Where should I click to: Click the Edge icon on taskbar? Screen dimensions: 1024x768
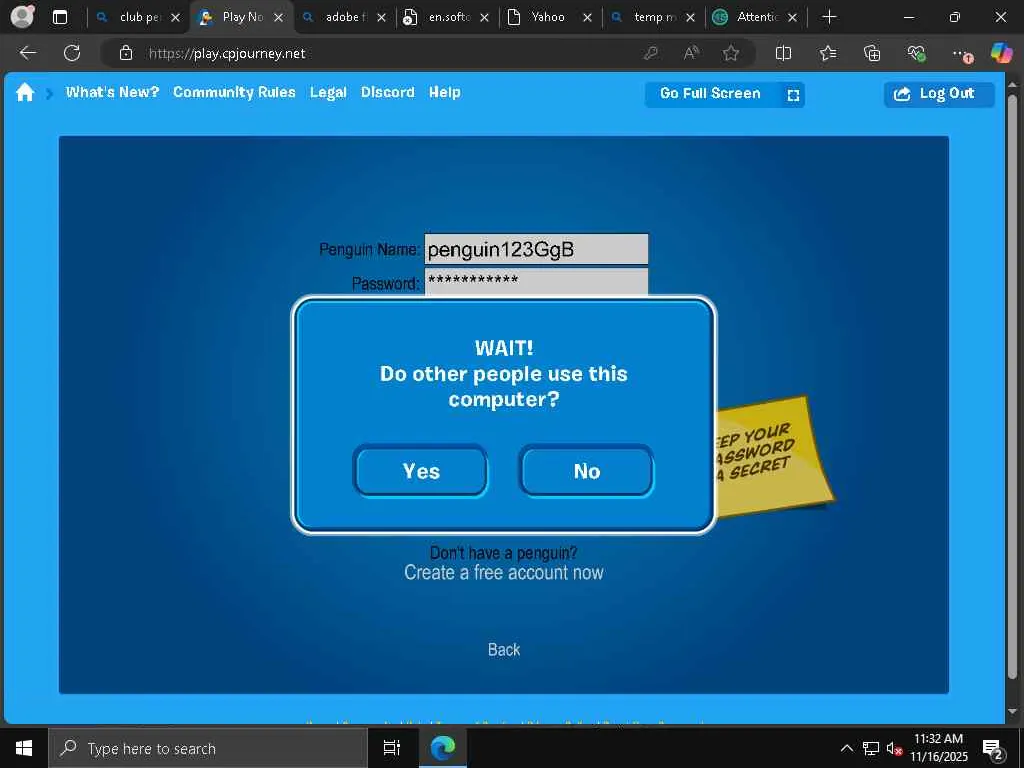click(443, 748)
